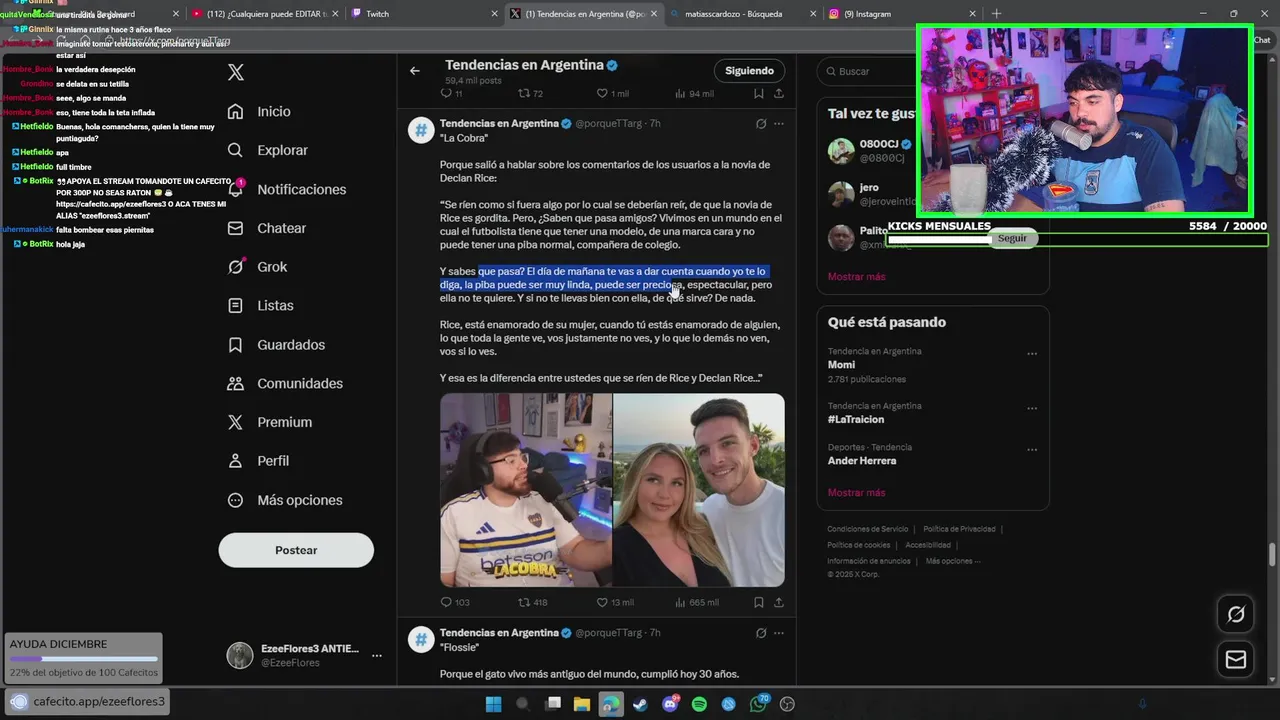Open more options for the Ander Herrera trend

coord(1032,449)
